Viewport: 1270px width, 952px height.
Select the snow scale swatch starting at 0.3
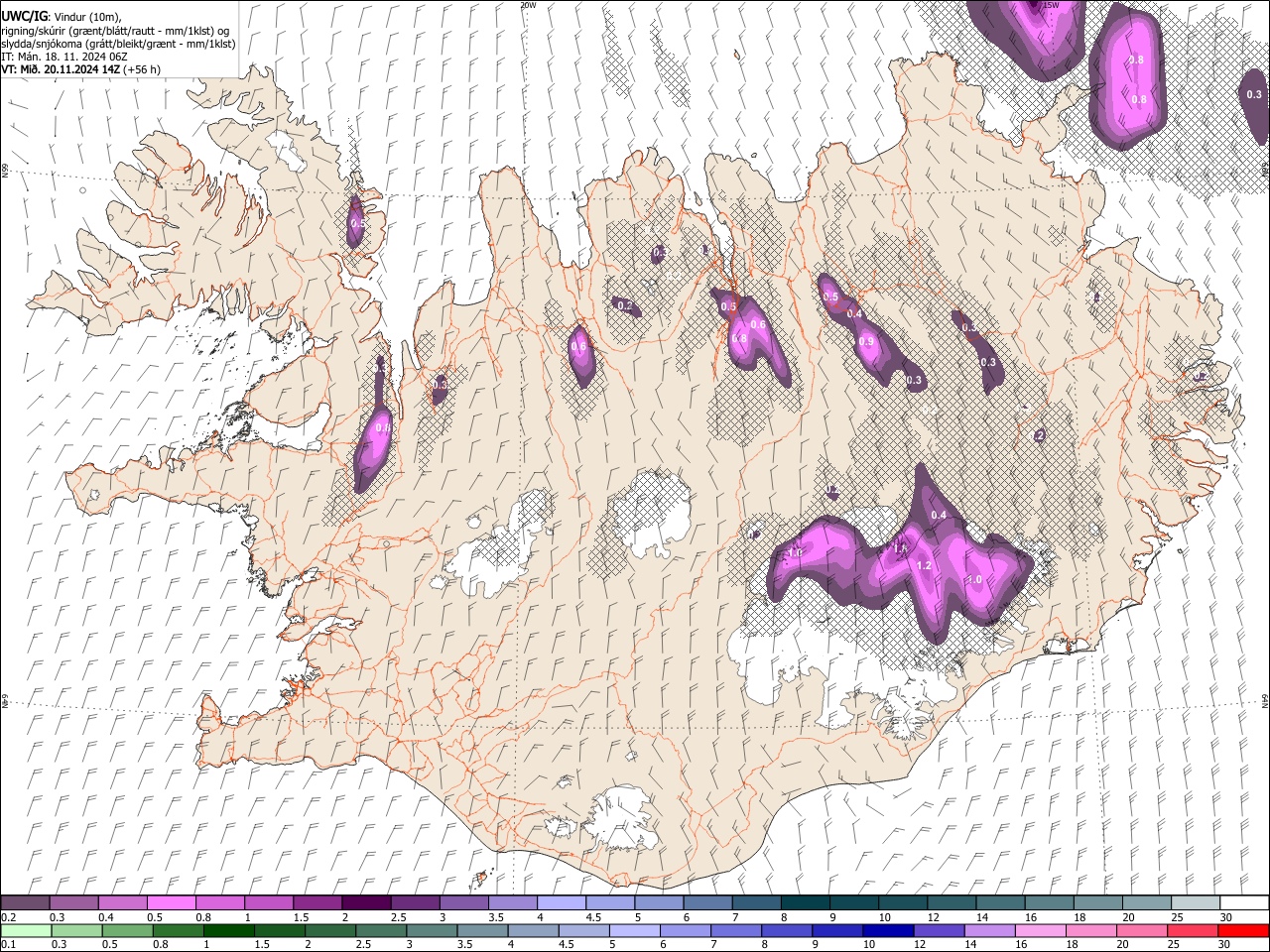73,903
